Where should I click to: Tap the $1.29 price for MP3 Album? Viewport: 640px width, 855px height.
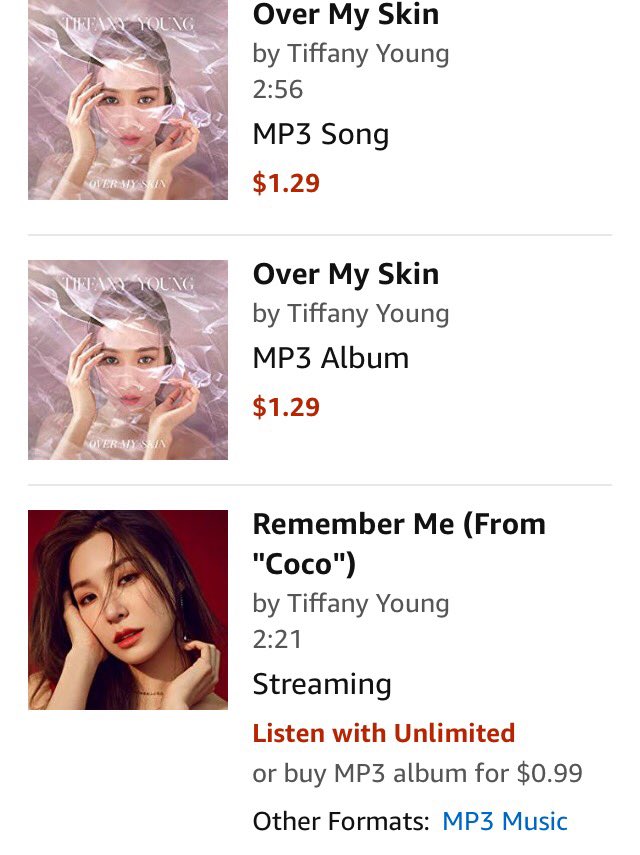[x=286, y=407]
